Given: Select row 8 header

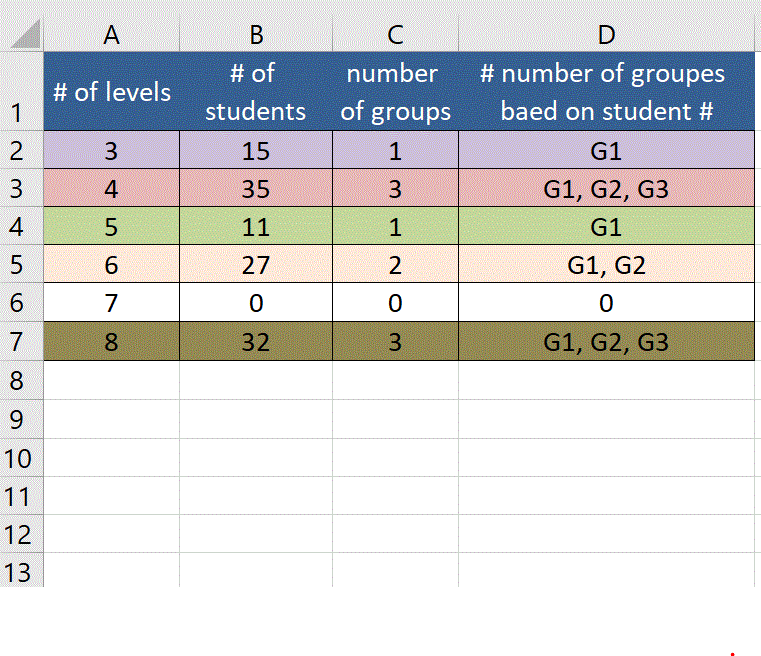Looking at the screenshot, I should [21, 380].
